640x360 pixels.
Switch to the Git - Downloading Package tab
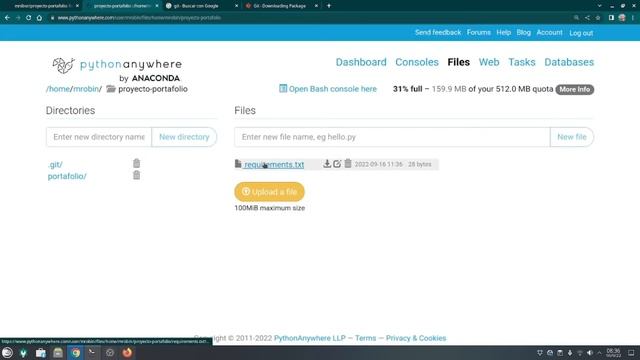280,6
